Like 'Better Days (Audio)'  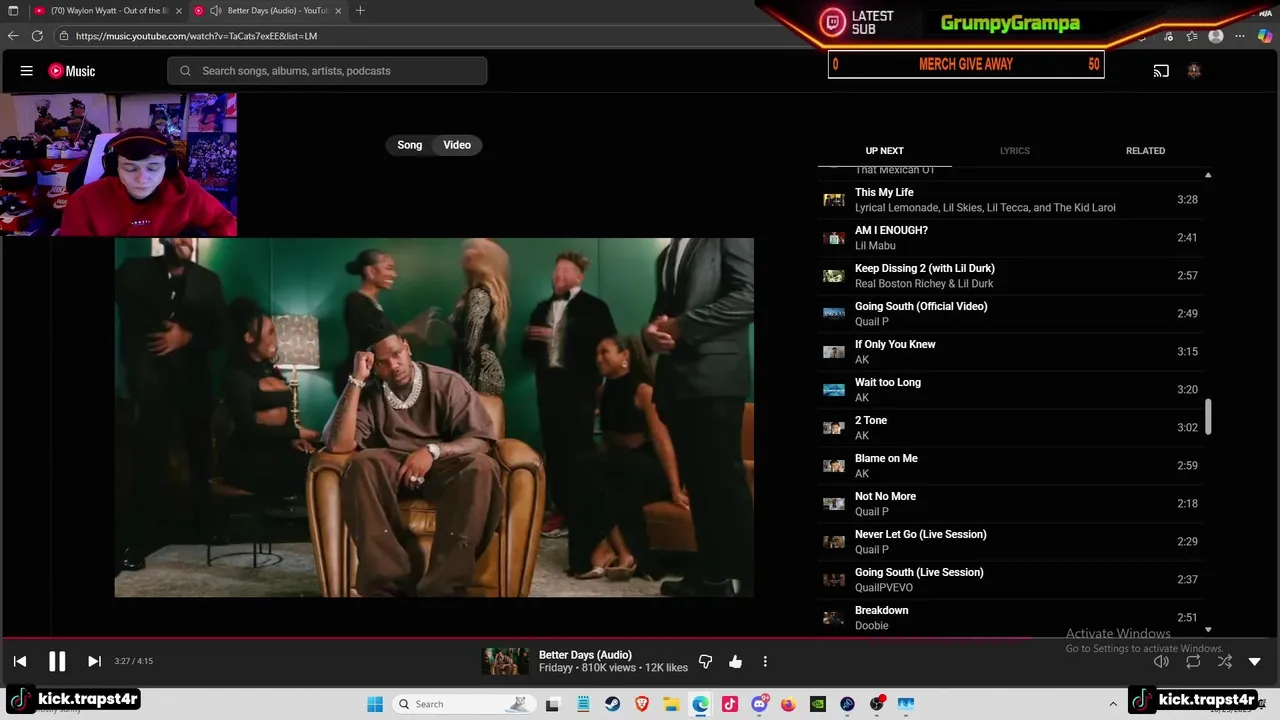(736, 661)
